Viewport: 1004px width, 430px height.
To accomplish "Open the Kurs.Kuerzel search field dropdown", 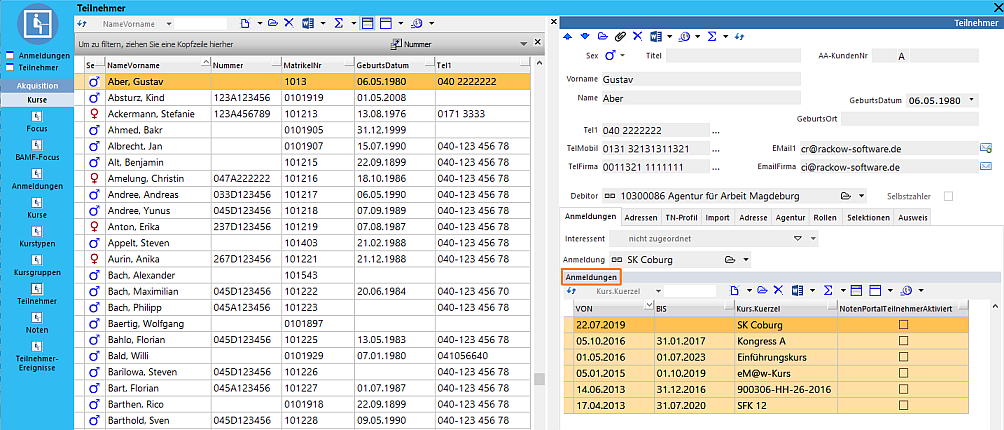I will point(657,291).
